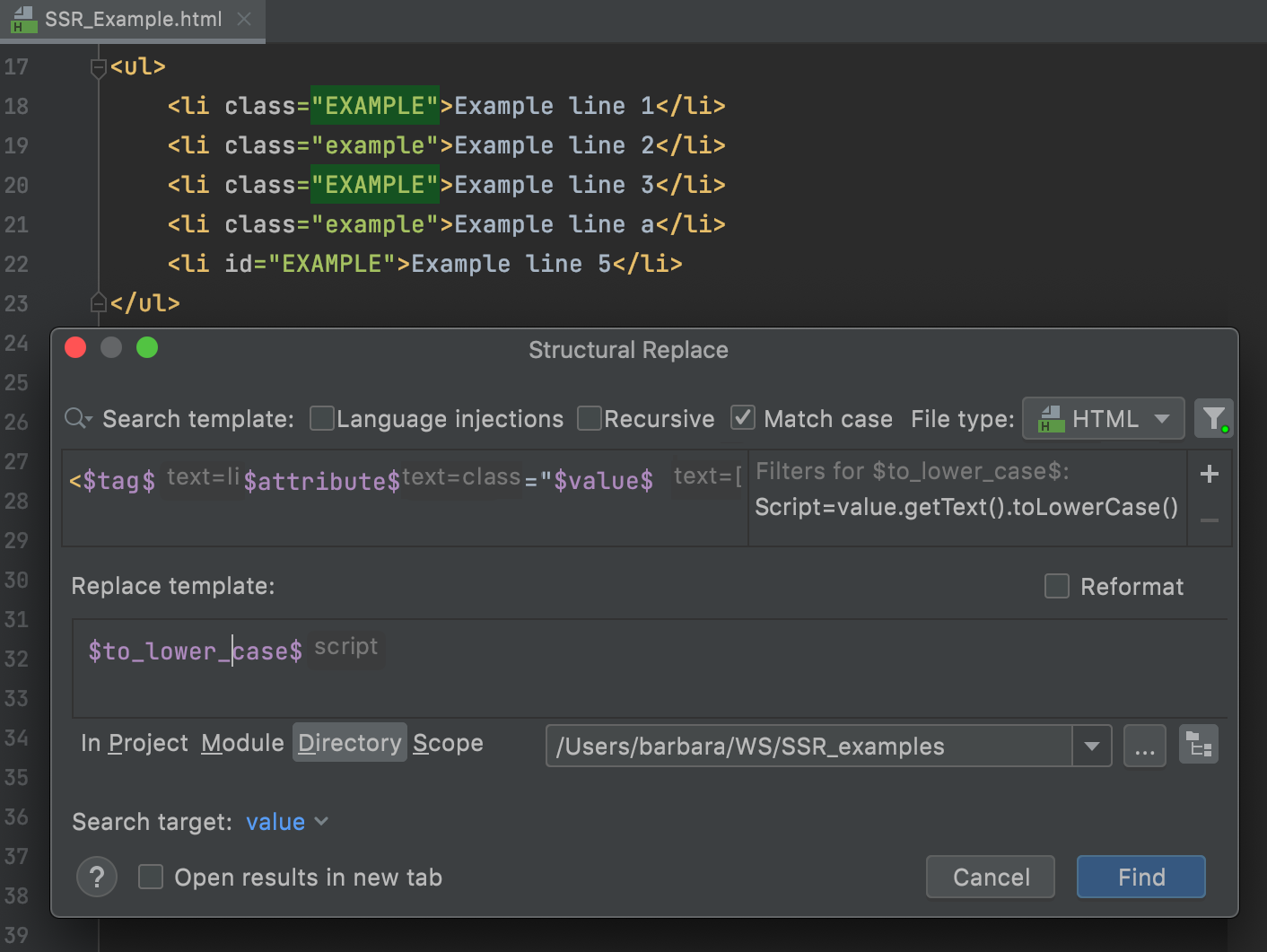This screenshot has width=1267, height=952.
Task: Remove filter with the minus icon
Action: coord(1209,520)
